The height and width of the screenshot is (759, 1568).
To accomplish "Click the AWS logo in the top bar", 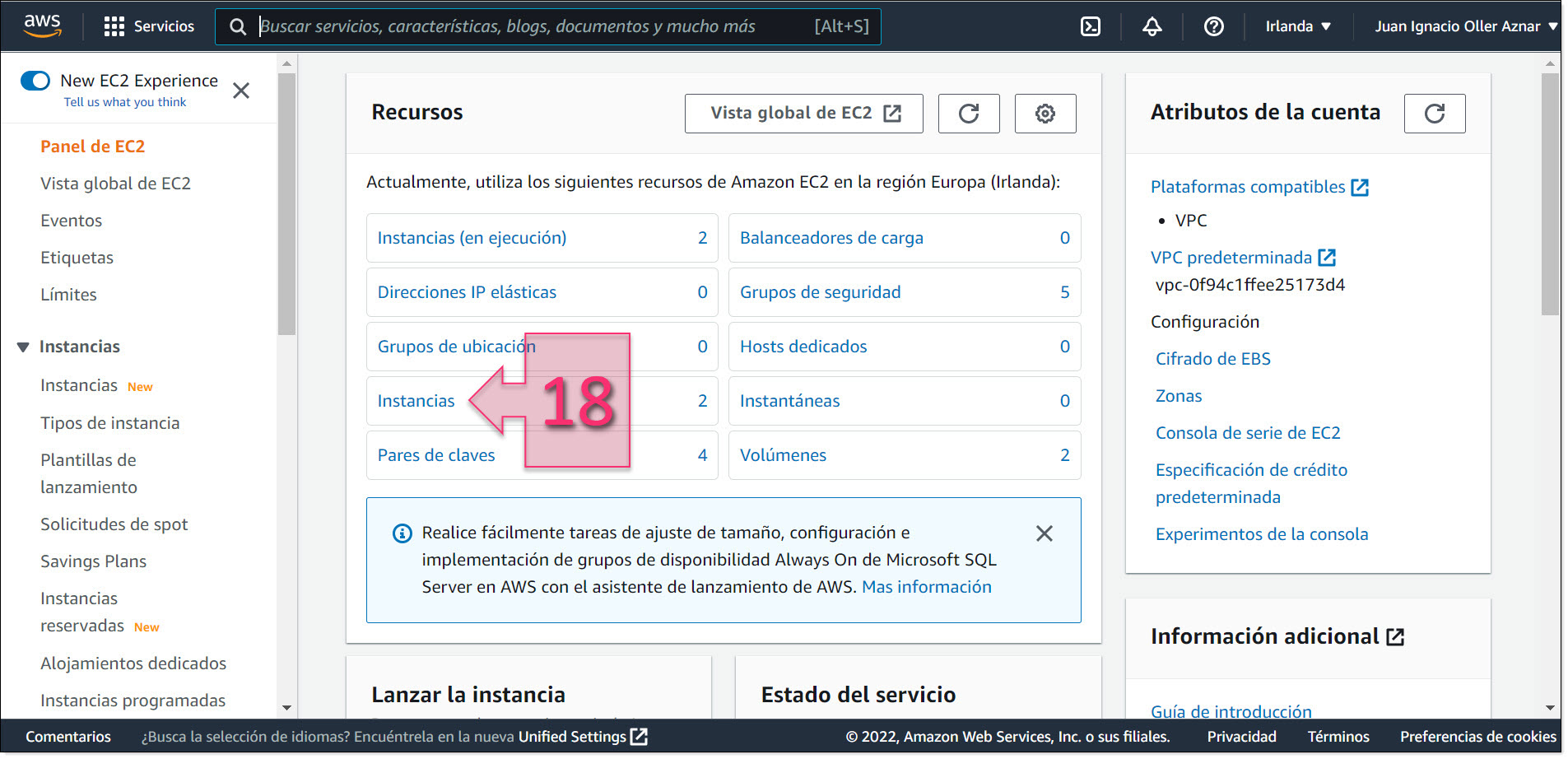I will 43,26.
